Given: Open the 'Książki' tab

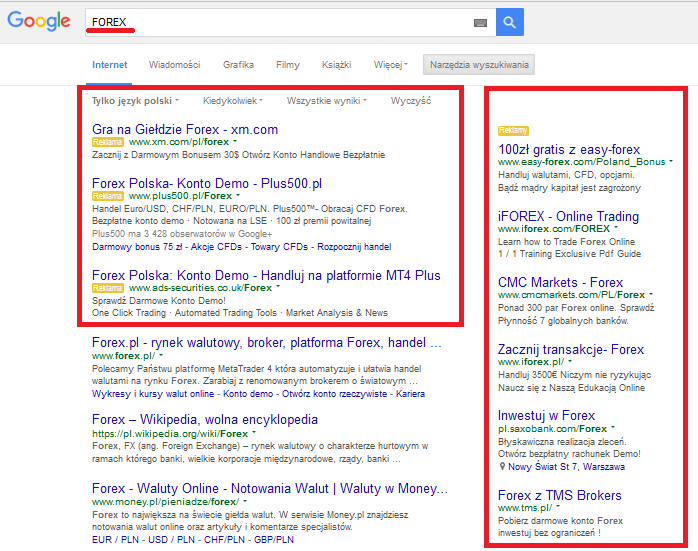Looking at the screenshot, I should [x=337, y=65].
